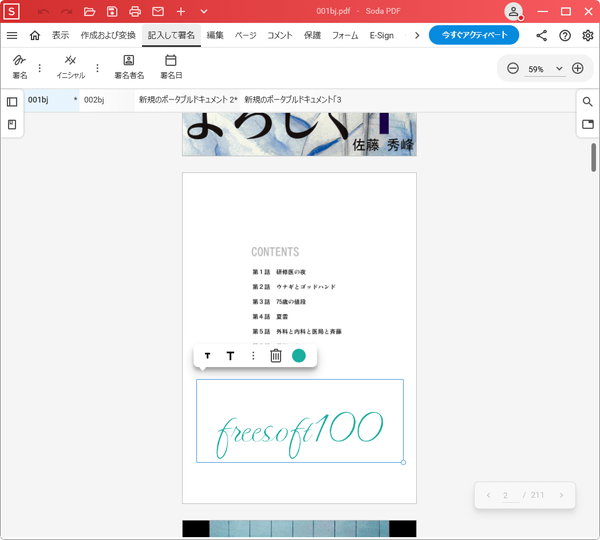Screen dimensions: 600x540
Task: Open the 署名 tool more options dots
Action: (39, 68)
